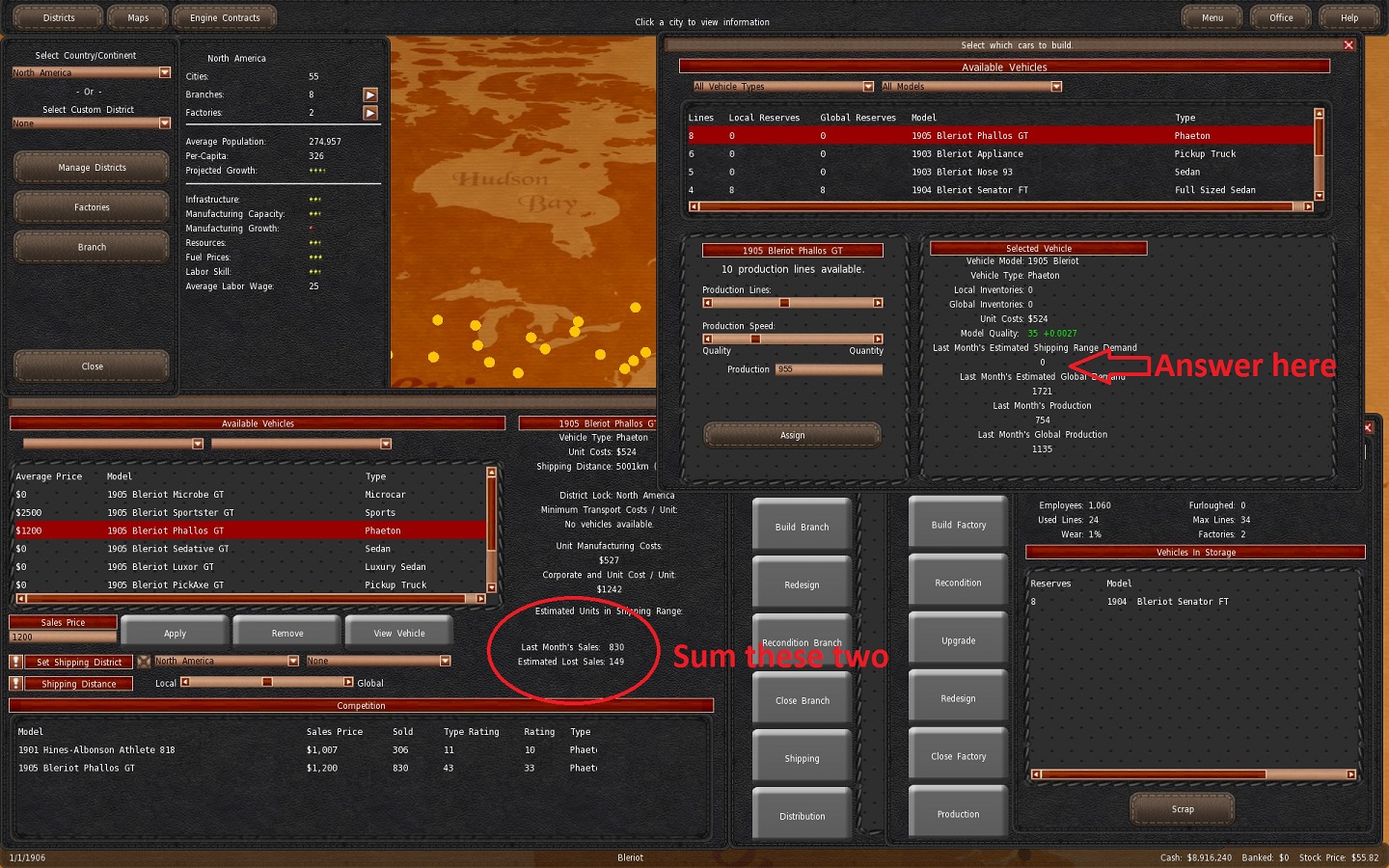Open the Office menu
Viewport: 1389px width, 868px height.
1281,17
